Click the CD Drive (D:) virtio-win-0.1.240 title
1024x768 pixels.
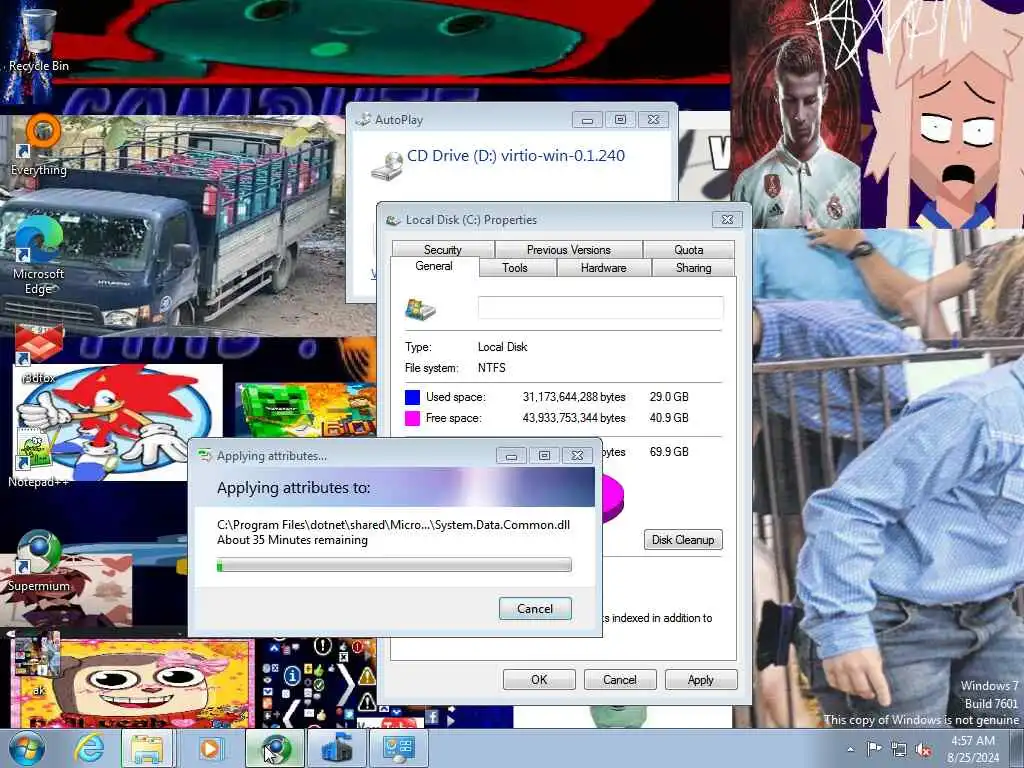point(516,155)
